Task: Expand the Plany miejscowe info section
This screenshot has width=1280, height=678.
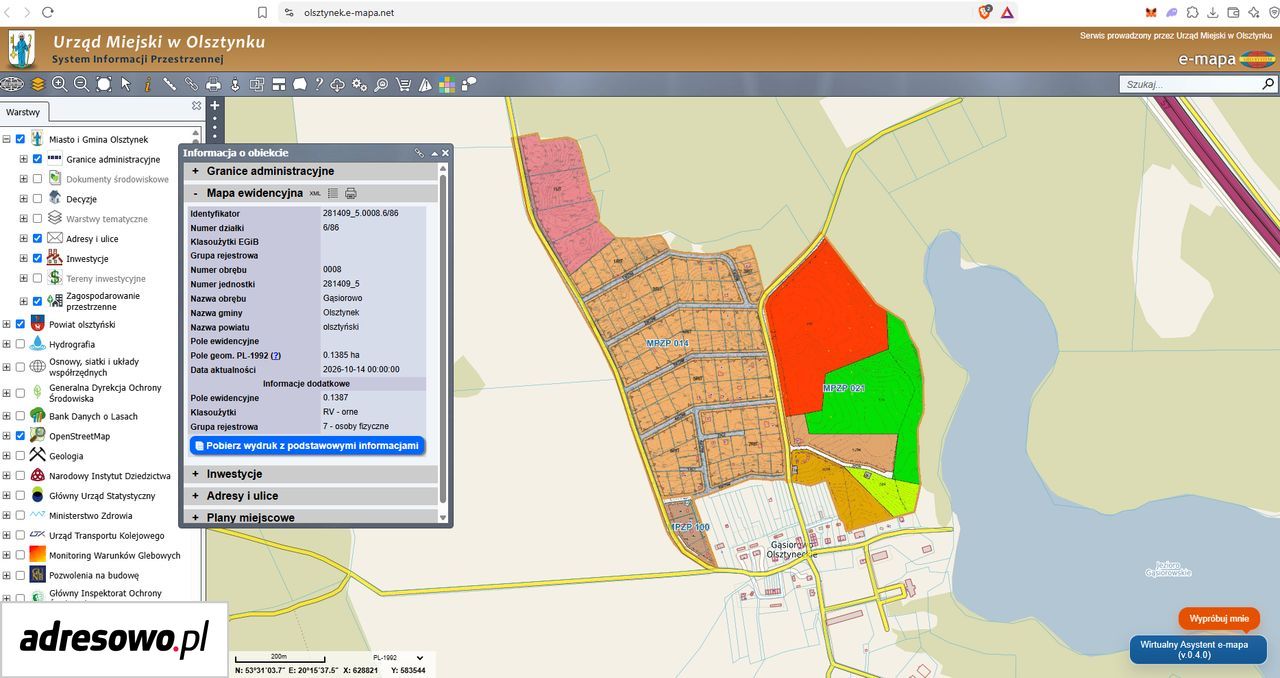Action: 311,517
